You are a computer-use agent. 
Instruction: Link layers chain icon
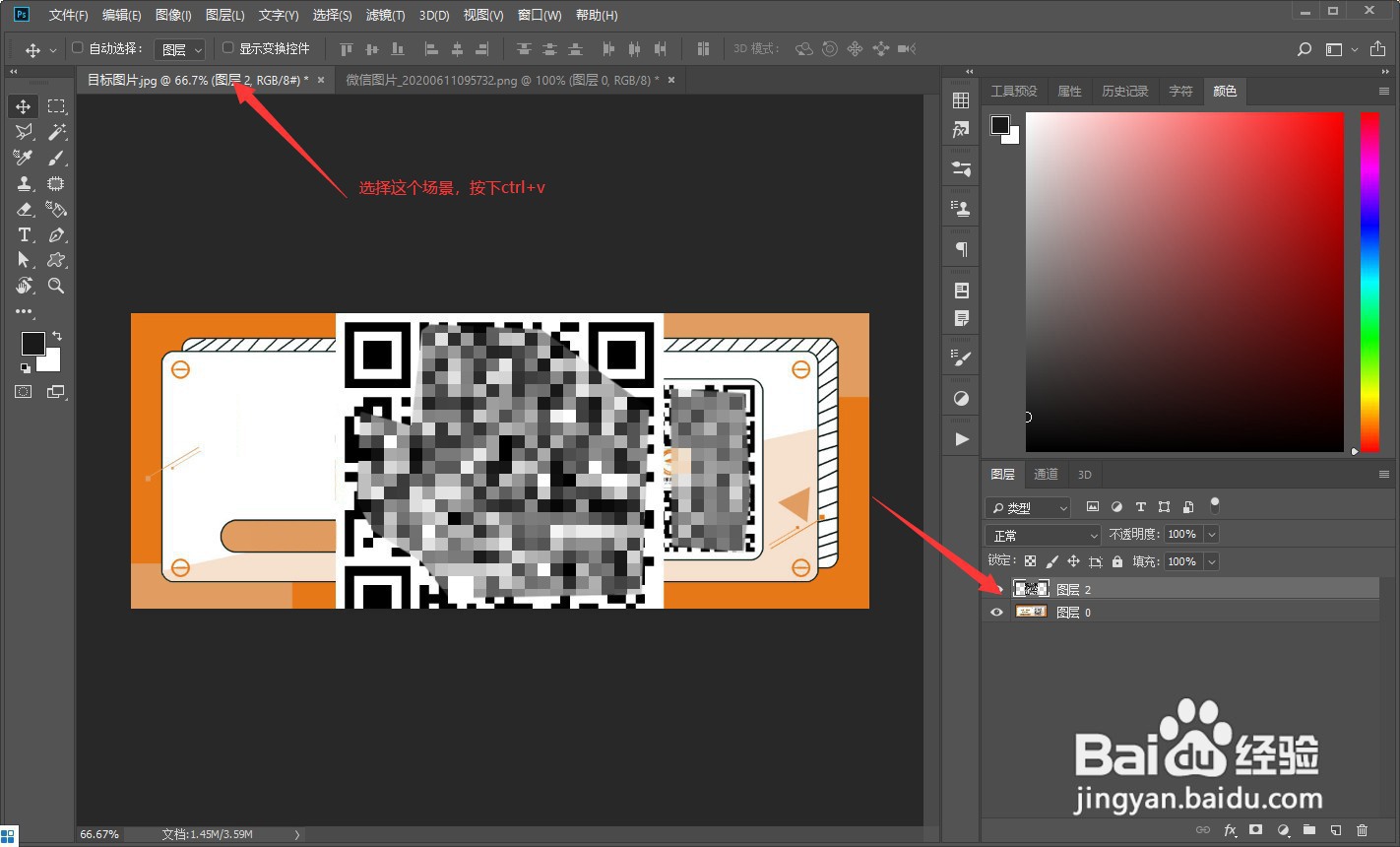point(1203,830)
